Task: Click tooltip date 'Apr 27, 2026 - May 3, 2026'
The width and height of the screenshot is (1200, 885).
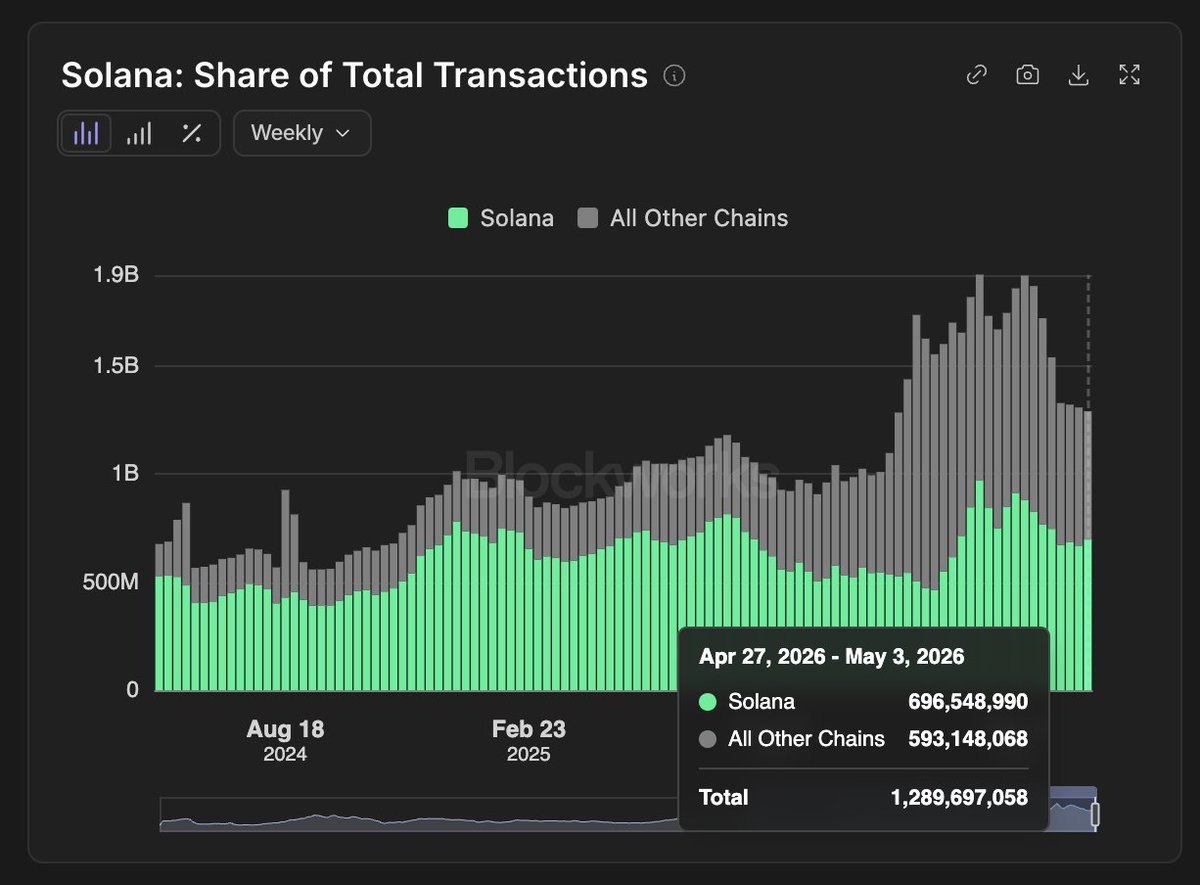Action: (x=832, y=656)
